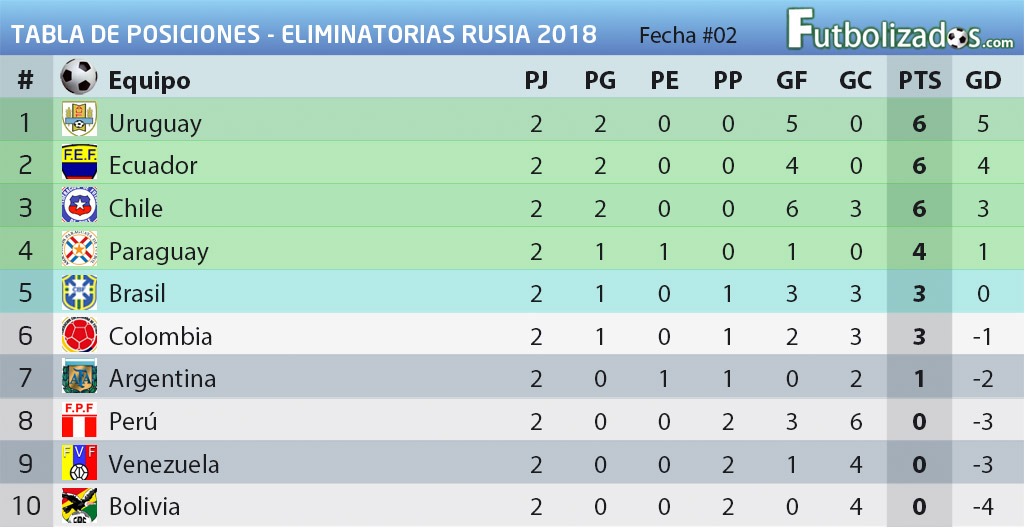Select the Uruguay team name
Screen dimensions: 1024x529
tap(155, 123)
